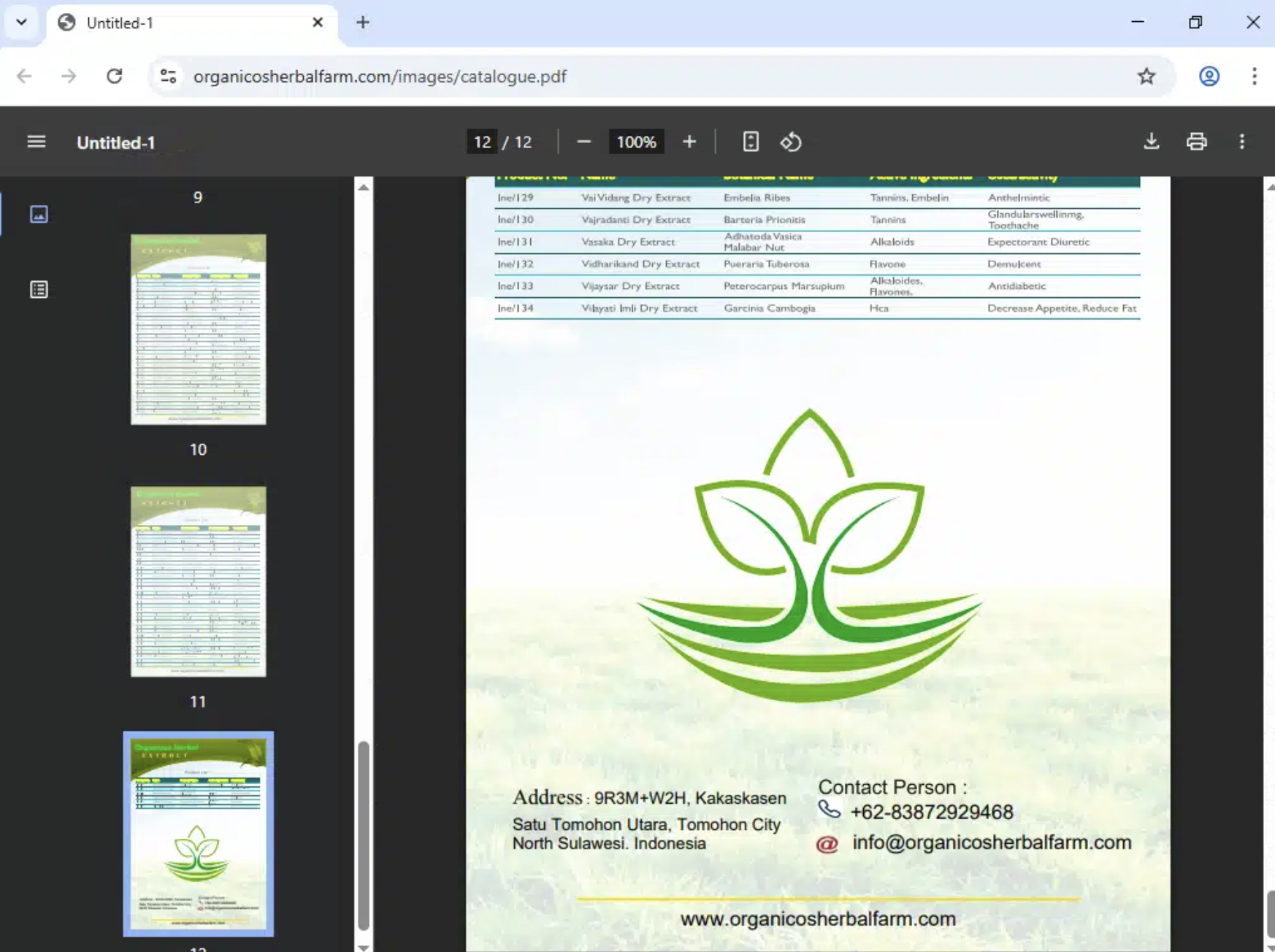Rotate the PDF counterclockwise
The height and width of the screenshot is (952, 1275).
pyautogui.click(x=791, y=142)
